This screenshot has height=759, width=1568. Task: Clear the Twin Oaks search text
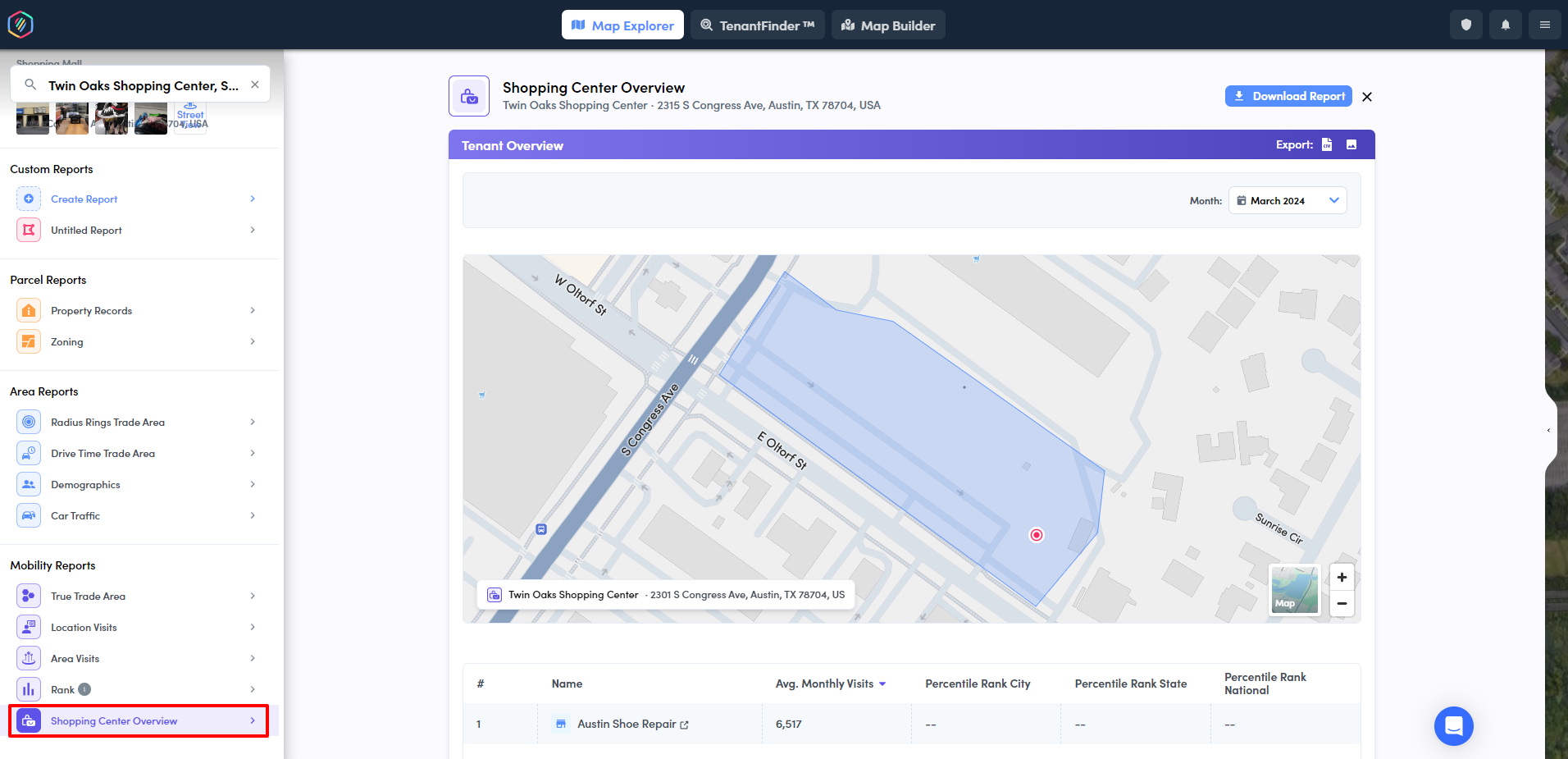point(255,85)
